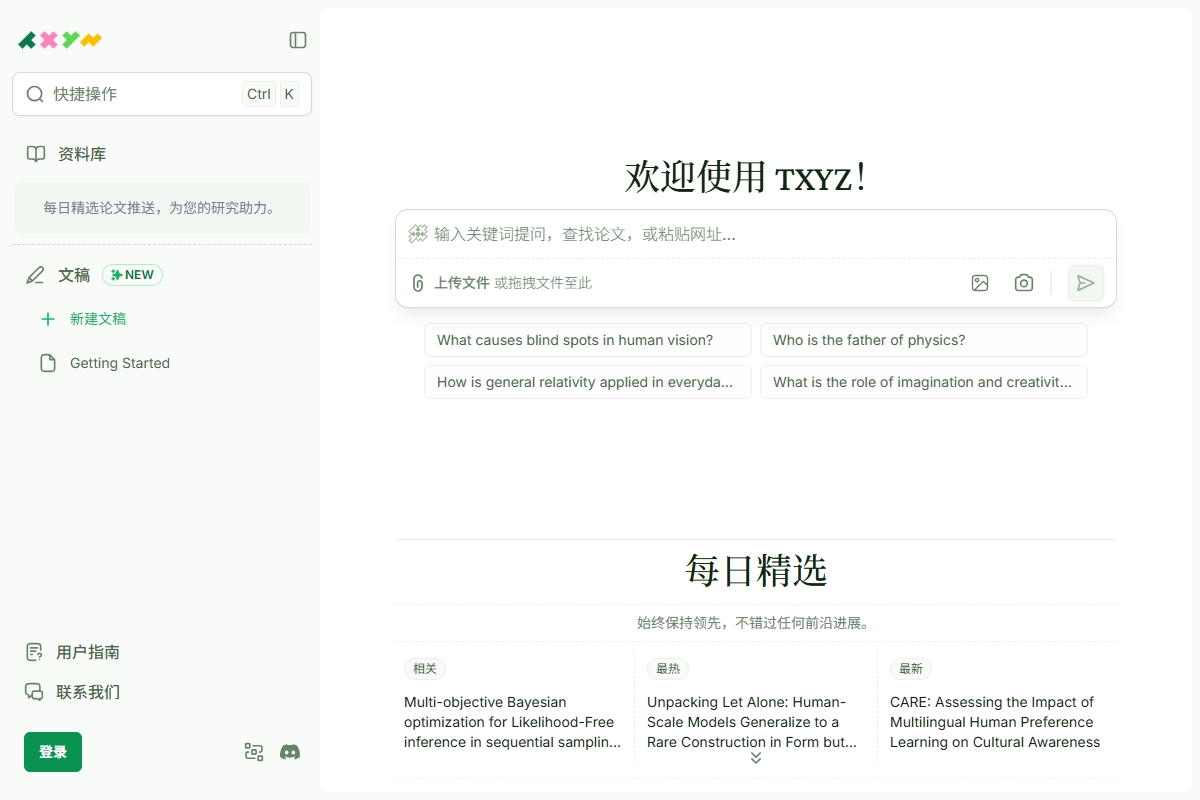Click the TXYZ colorful logo
Screen dimensions: 1200x800
[x=58, y=39]
